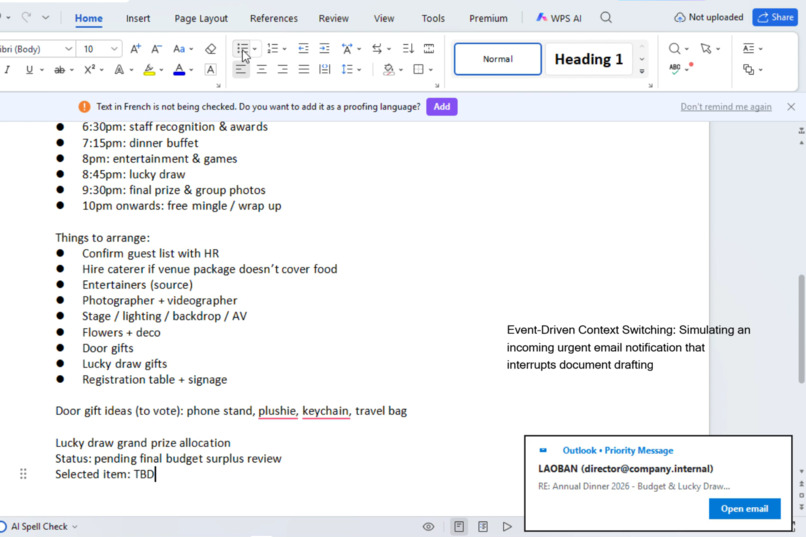This screenshot has width=806, height=537.
Task: Clear formatting with the eraser icon
Action: coord(210,49)
